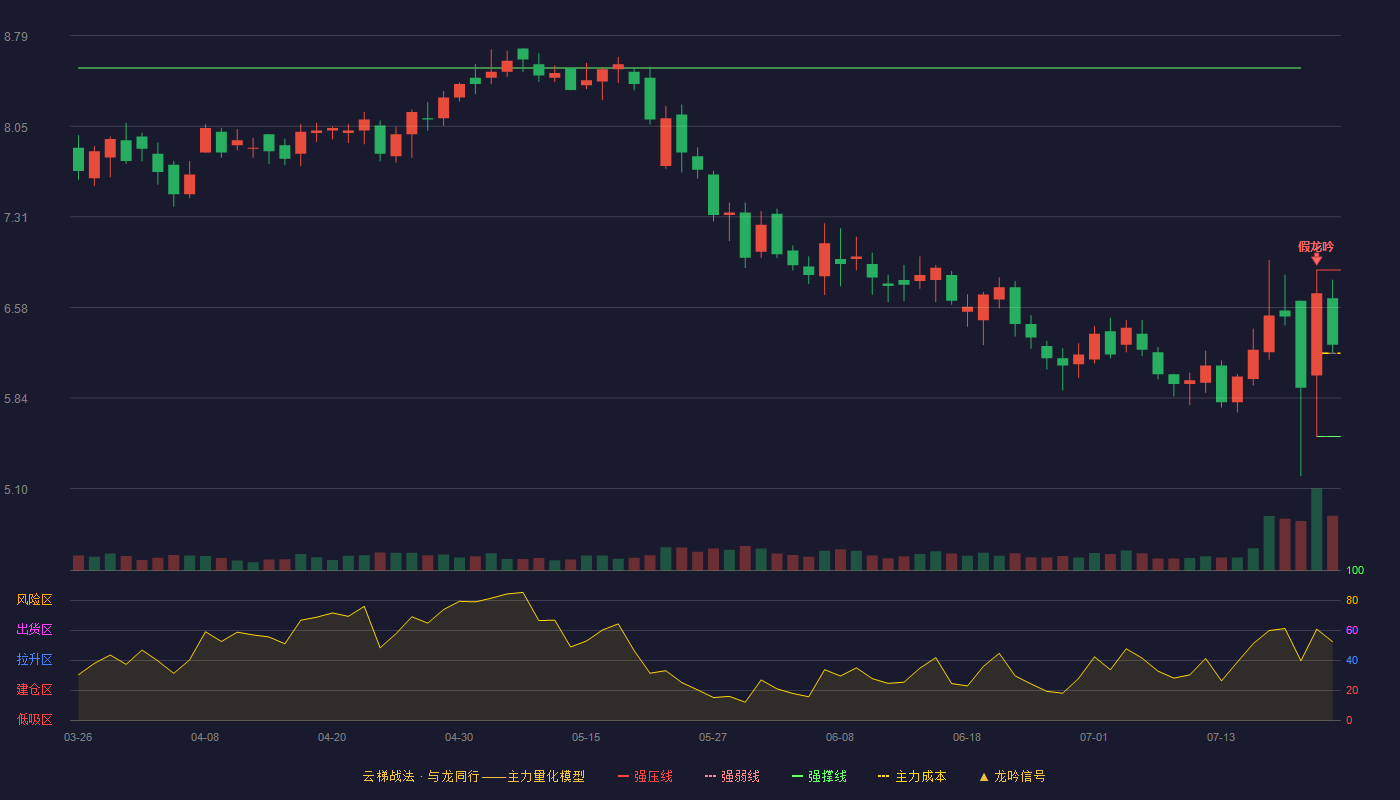The image size is (1400, 800).
Task: Toggle the 强撑线 legend label
Action: pyautogui.click(x=827, y=776)
